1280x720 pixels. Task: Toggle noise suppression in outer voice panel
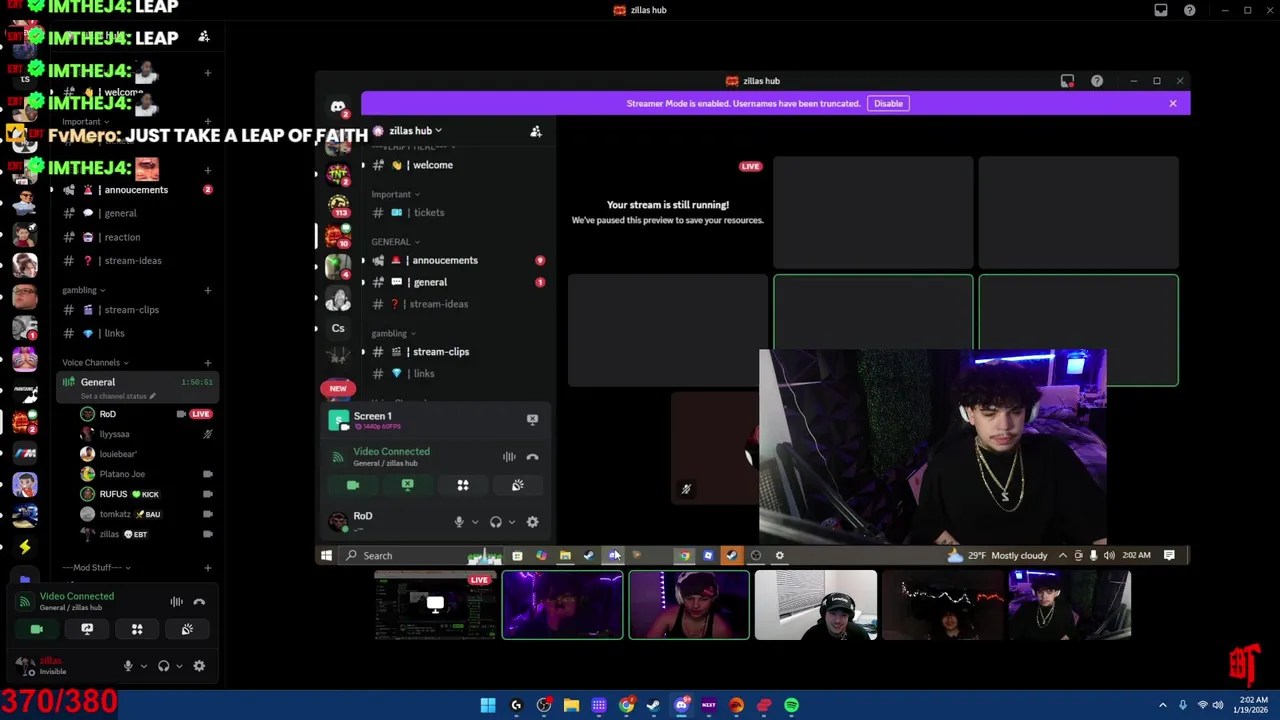coord(177,602)
